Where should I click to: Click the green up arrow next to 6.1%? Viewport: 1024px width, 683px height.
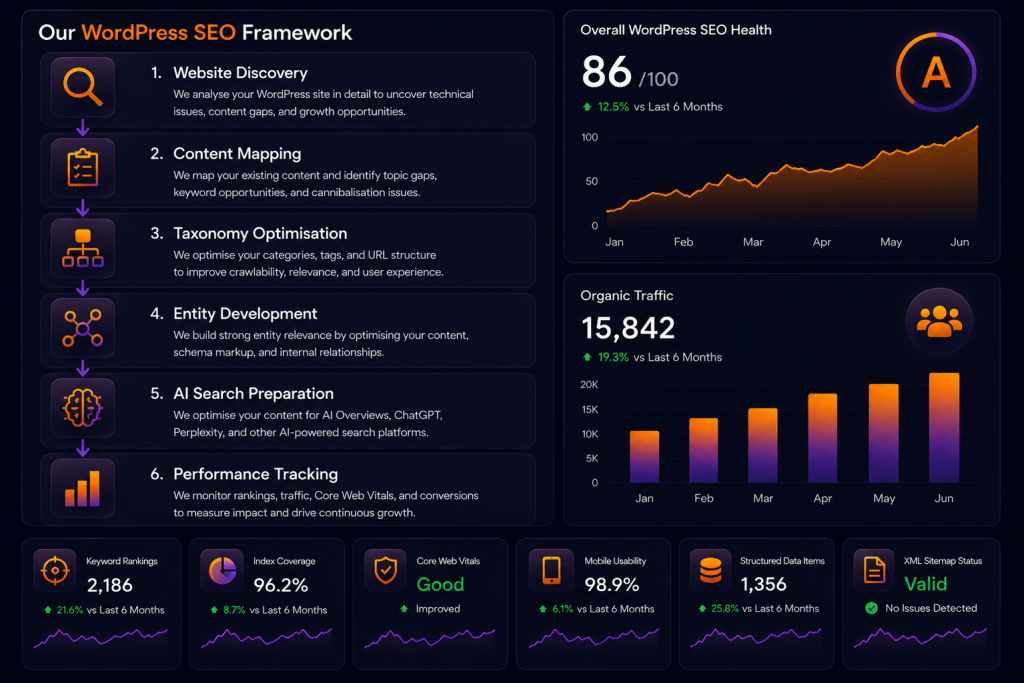pos(543,609)
